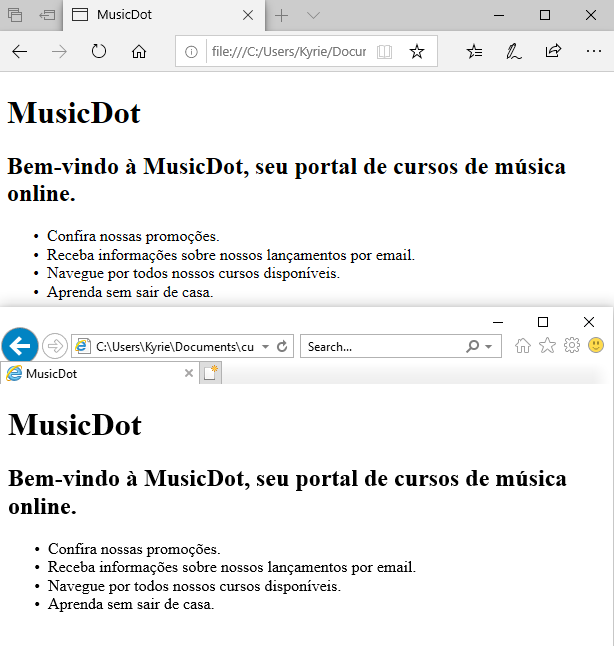The height and width of the screenshot is (646, 614).
Task: Expand Internet Explorer address bar autocomplete dropdown
Action: [265, 347]
